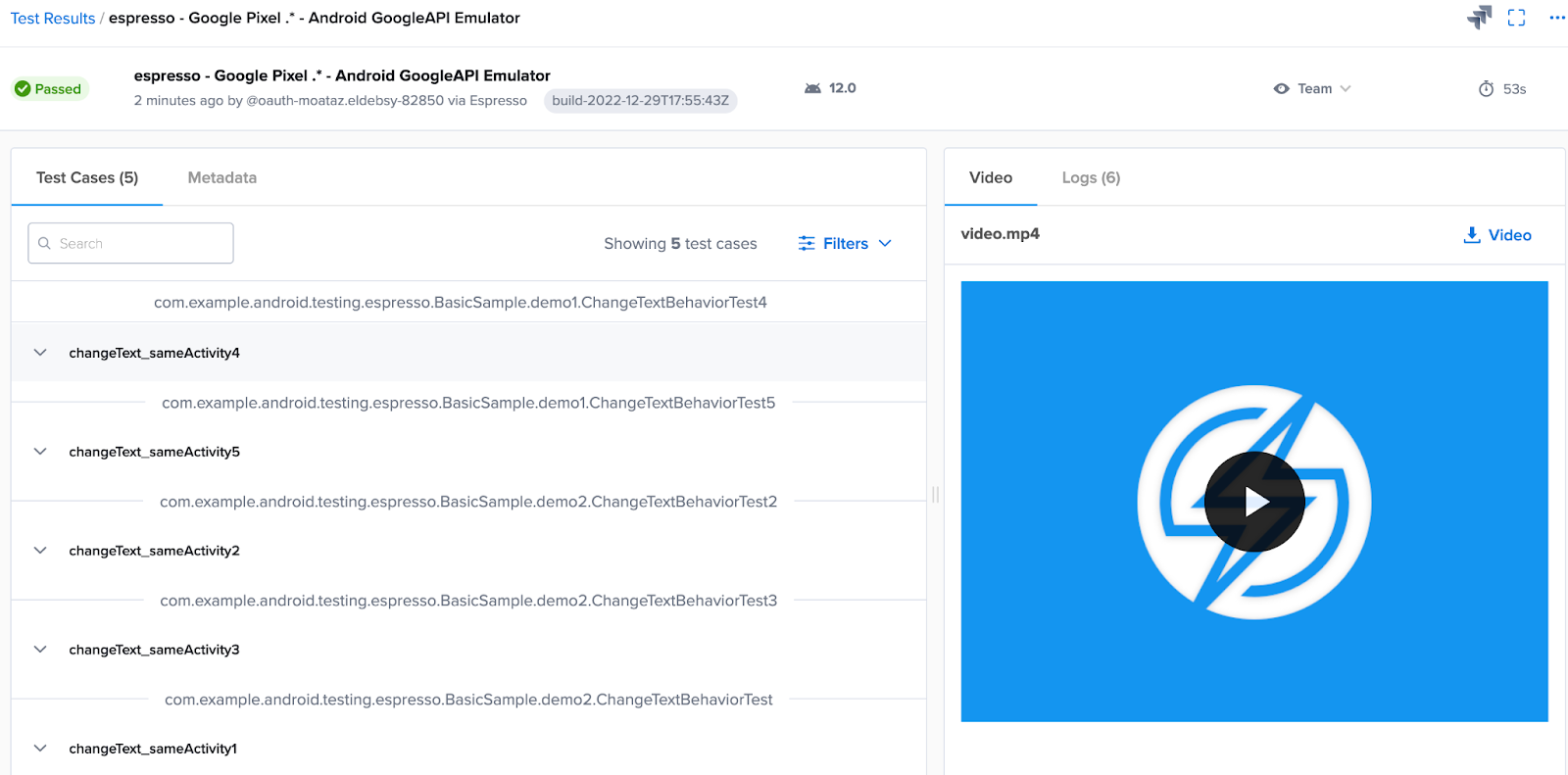This screenshot has width=1568, height=775.
Task: Expand changeText_sameActivity2 chevron
Action: pos(40,551)
